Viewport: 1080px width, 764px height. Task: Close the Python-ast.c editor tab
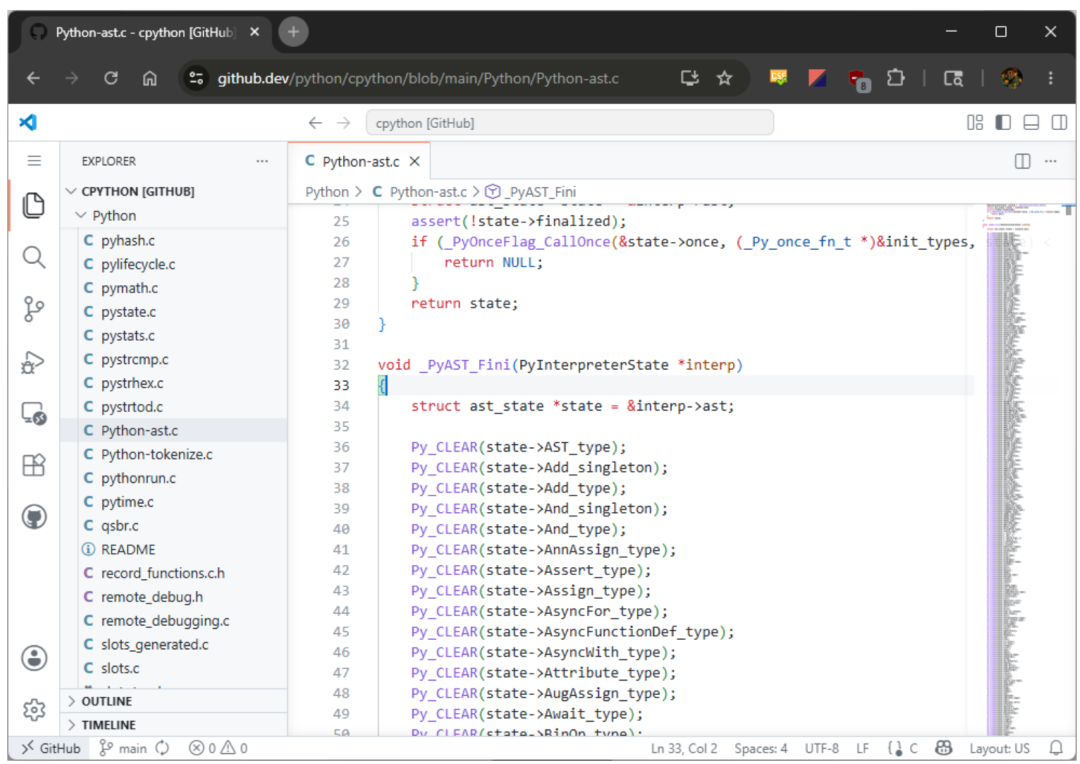pos(414,161)
